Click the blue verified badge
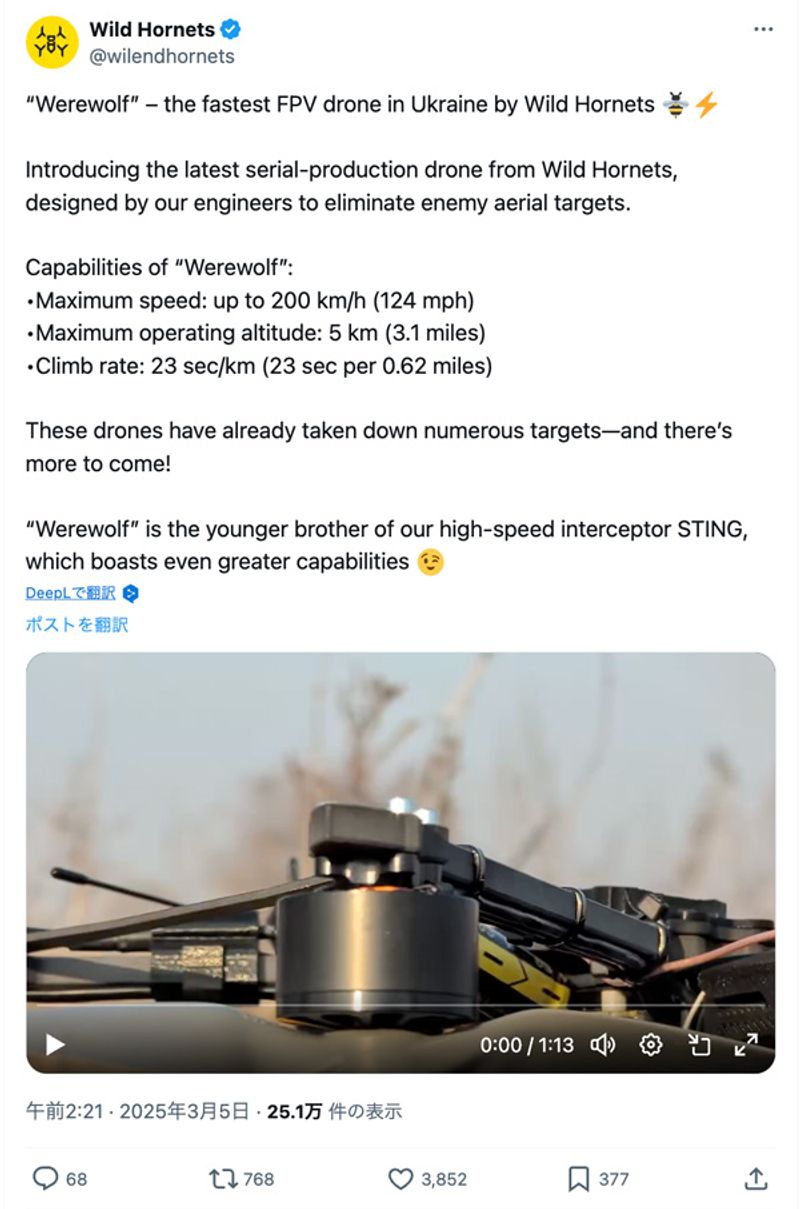The height and width of the screenshot is (1209, 800). (230, 30)
